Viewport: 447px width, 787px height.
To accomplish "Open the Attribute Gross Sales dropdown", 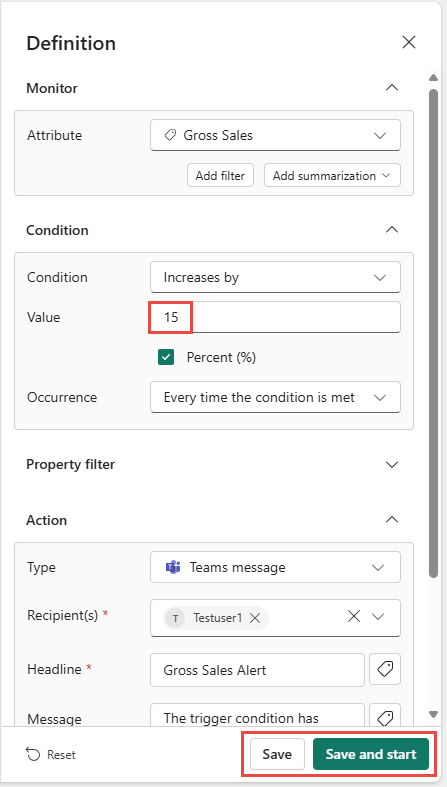I will [x=275, y=135].
